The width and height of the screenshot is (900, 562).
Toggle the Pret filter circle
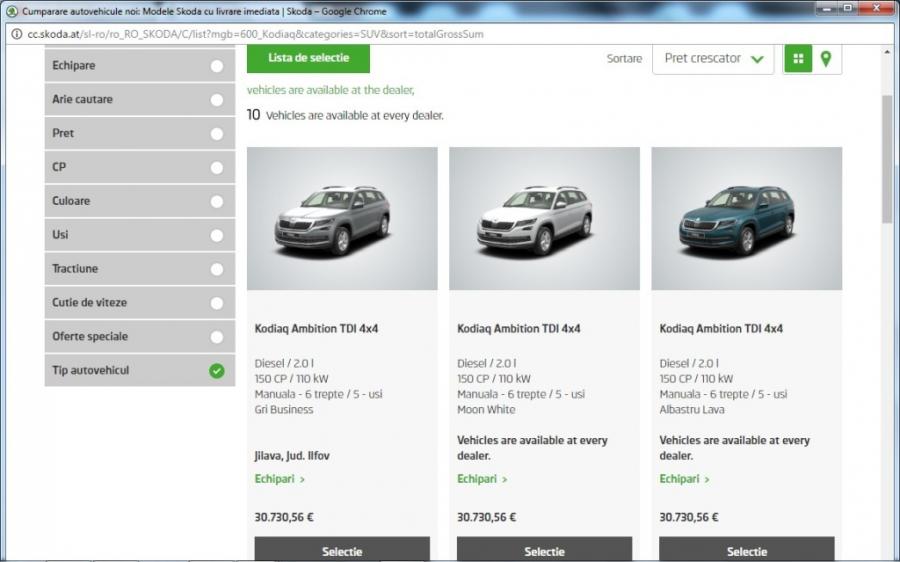(x=216, y=134)
